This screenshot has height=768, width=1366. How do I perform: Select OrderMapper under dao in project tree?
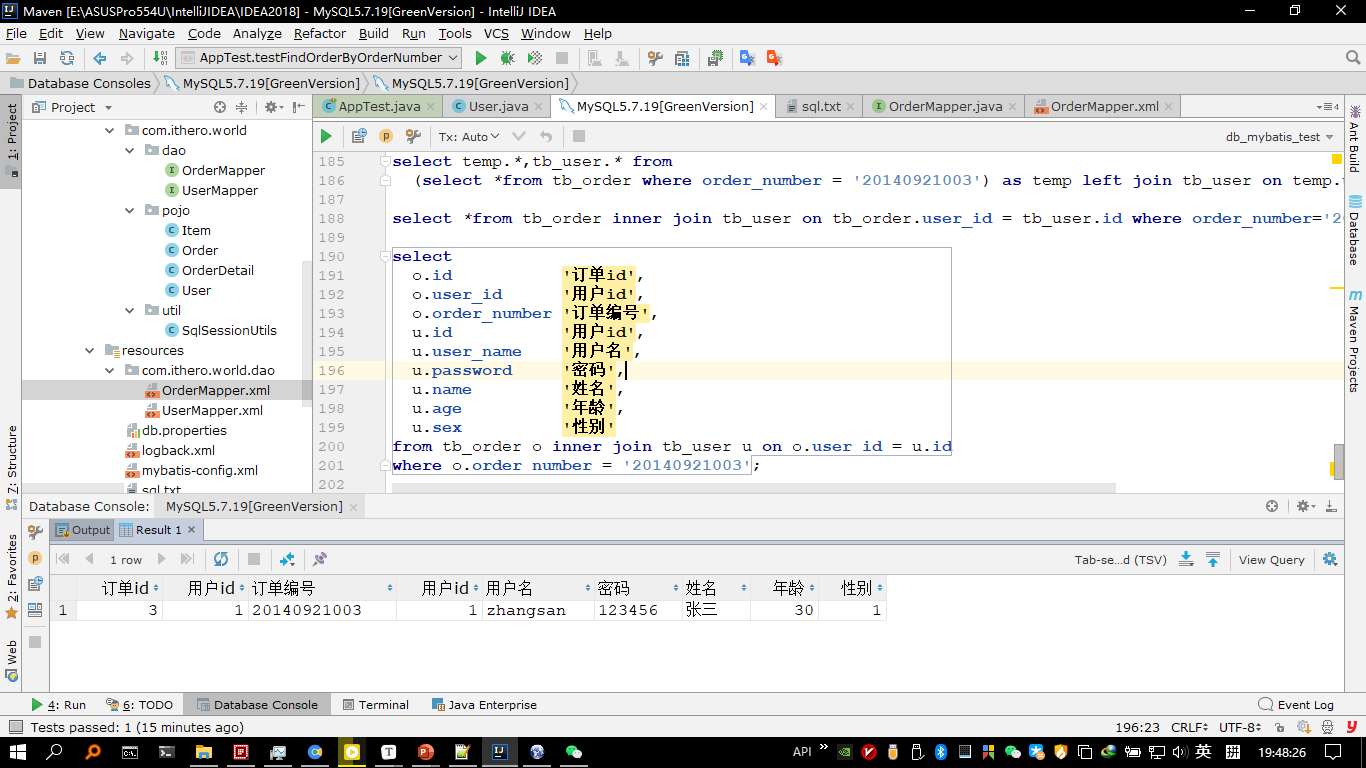(214, 170)
